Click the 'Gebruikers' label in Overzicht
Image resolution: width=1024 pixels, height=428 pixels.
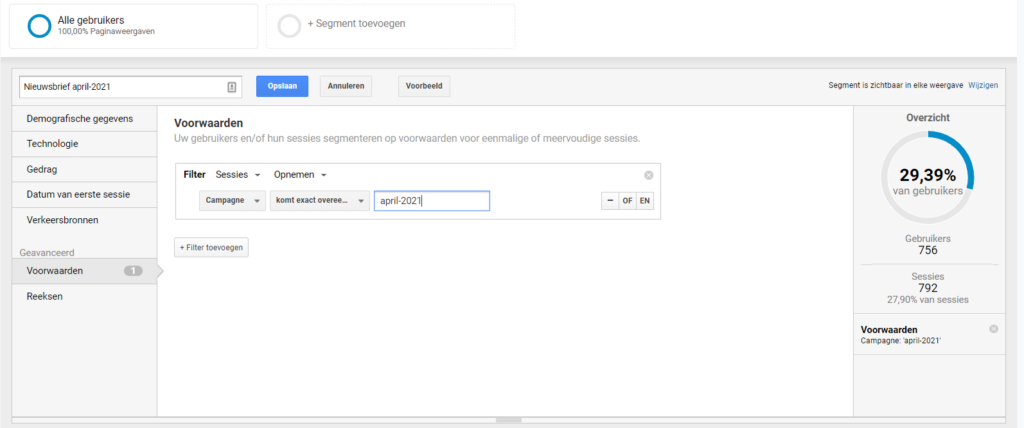pyautogui.click(x=927, y=239)
